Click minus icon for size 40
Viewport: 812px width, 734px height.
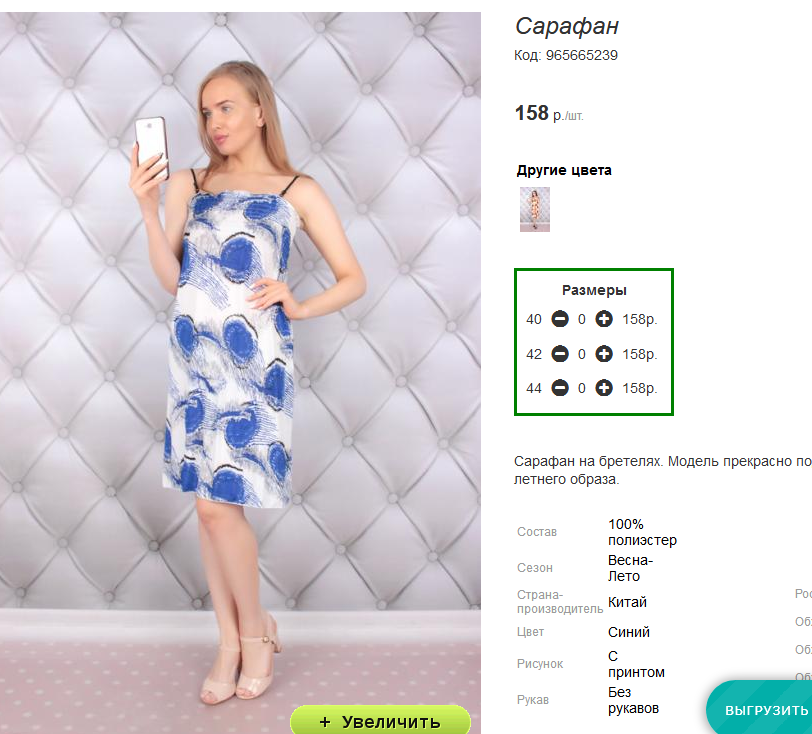[560, 320]
